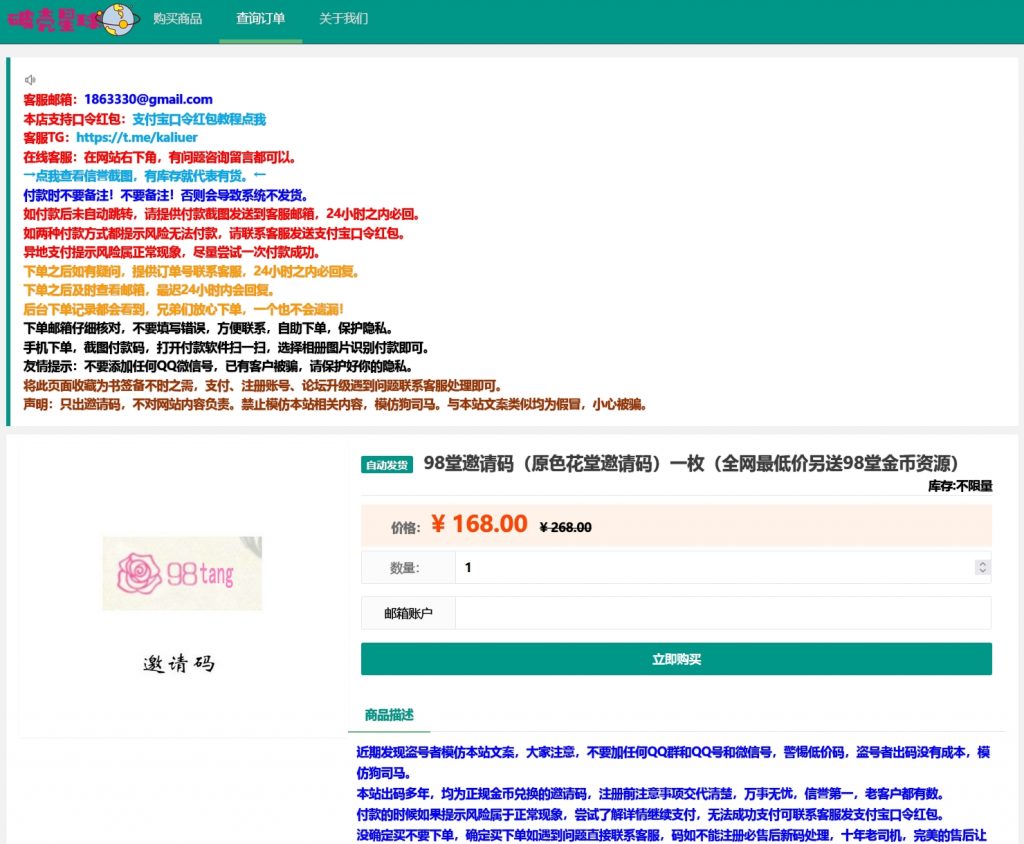Click the line starting 下单之后及时查看邮箱
1024x844 pixels.
point(149,290)
